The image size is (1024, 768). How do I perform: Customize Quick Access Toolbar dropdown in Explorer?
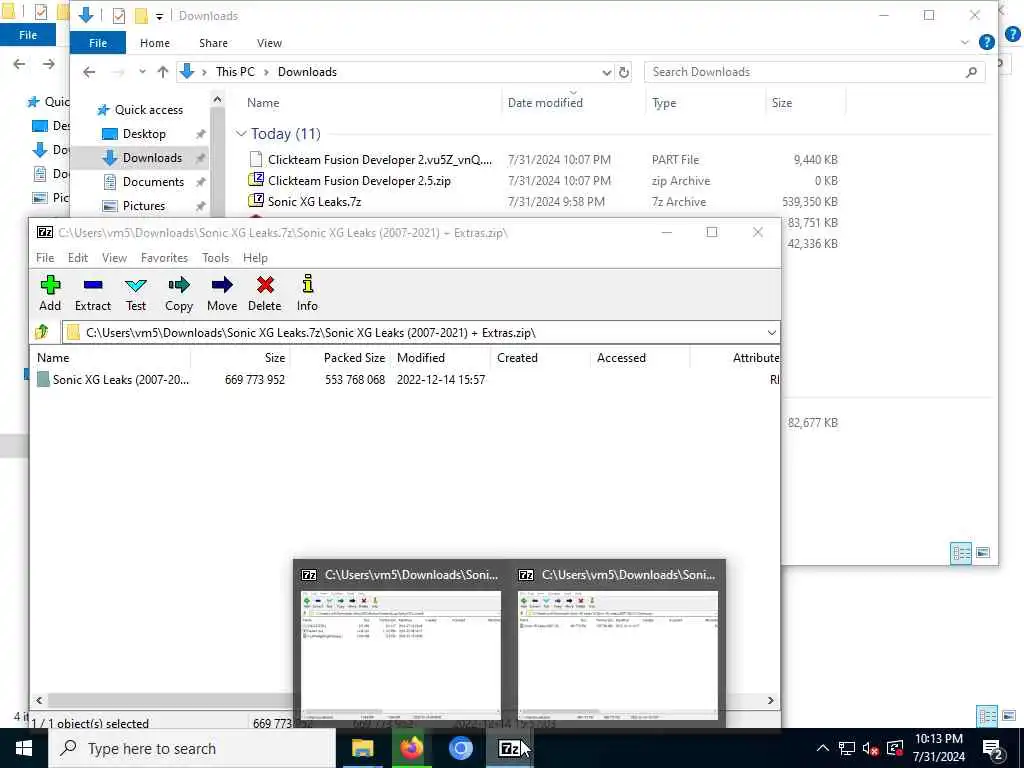pos(159,16)
